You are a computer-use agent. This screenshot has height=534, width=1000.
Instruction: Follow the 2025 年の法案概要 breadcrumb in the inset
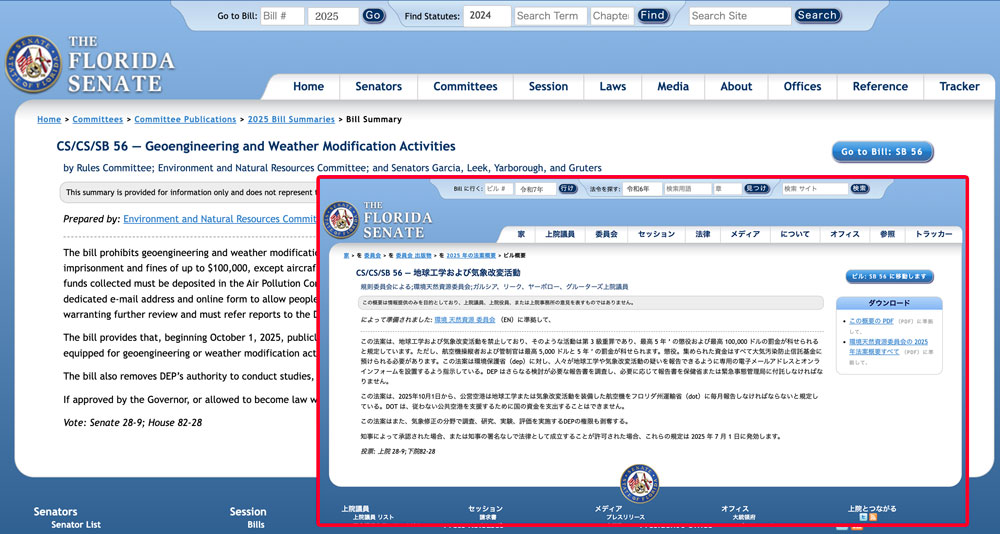click(x=471, y=255)
